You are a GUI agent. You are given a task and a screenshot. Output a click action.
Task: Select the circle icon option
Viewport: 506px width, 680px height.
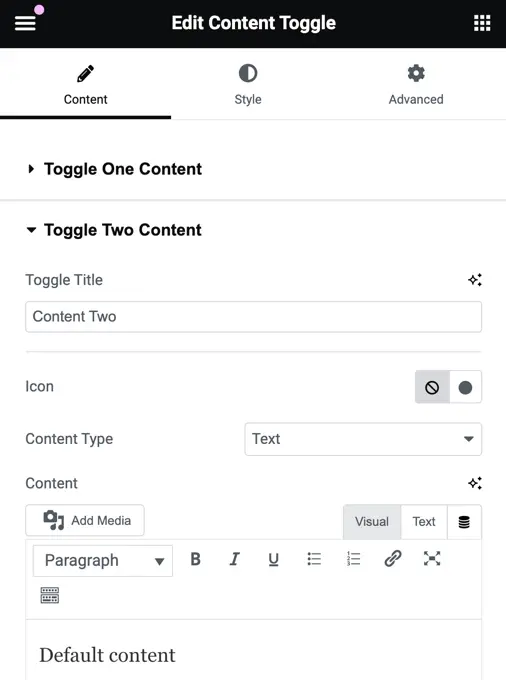tap(465, 387)
